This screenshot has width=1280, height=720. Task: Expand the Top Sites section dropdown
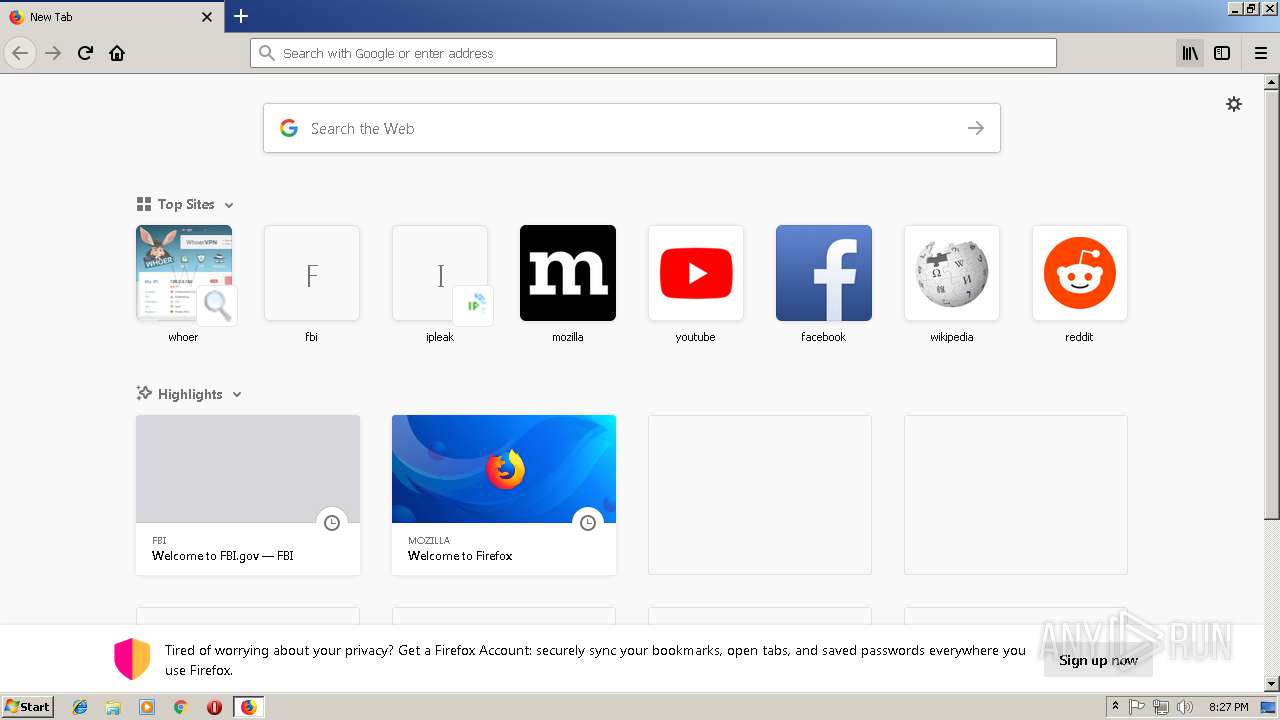point(229,205)
